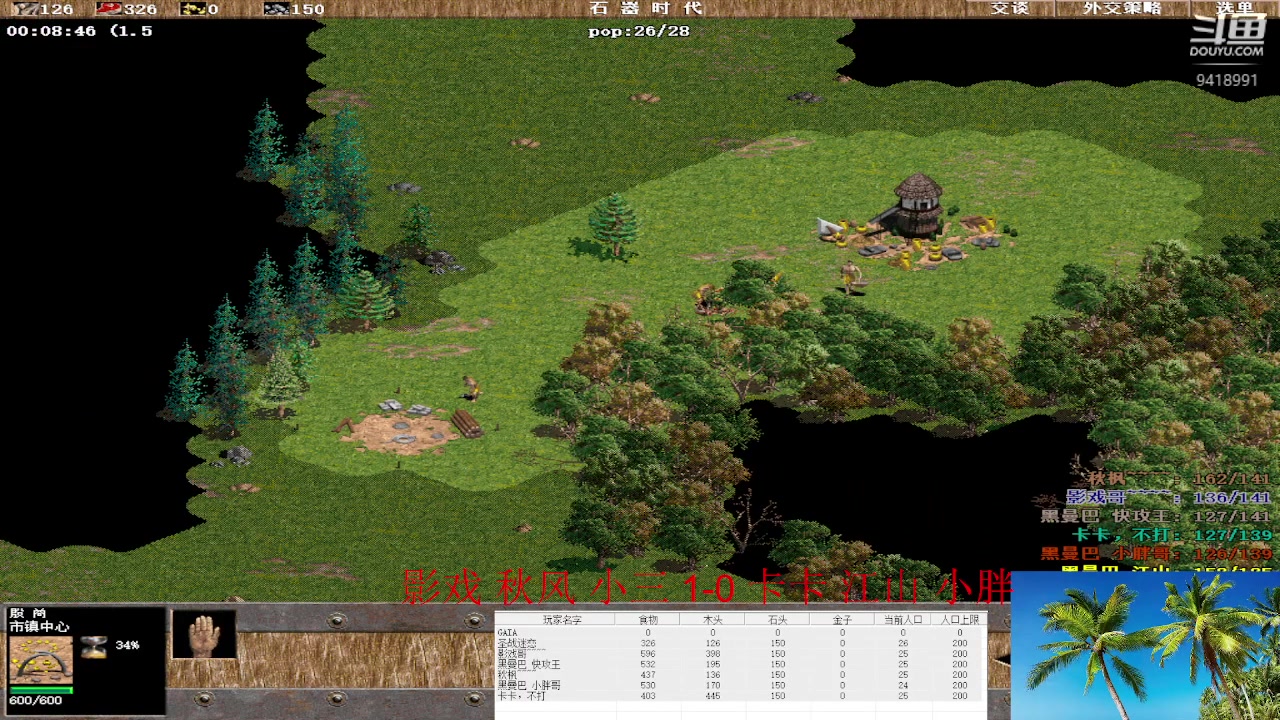
Task: Click the stacked log pile by the foundation
Action: (x=466, y=424)
